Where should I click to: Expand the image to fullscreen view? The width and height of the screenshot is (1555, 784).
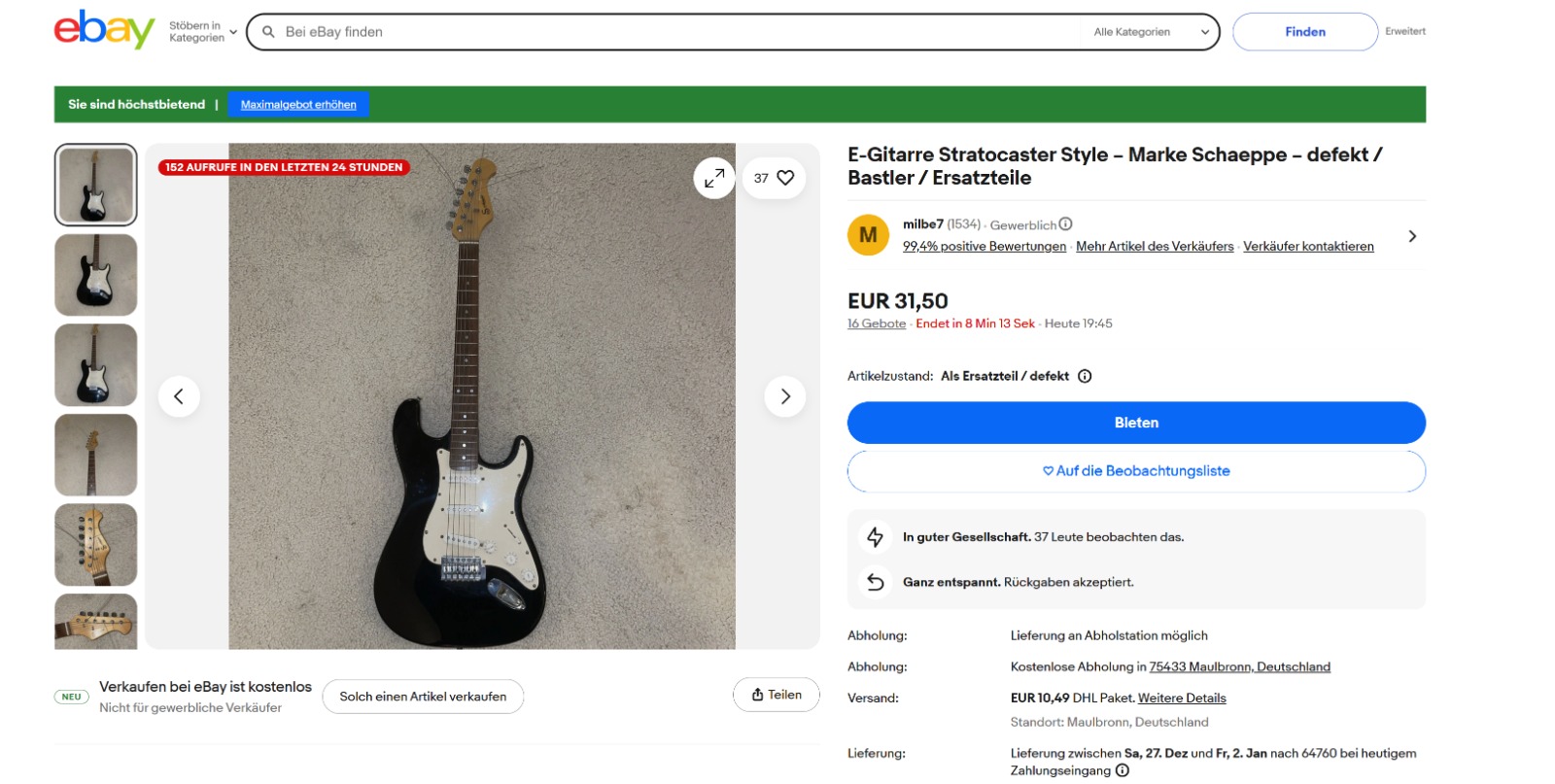(714, 178)
